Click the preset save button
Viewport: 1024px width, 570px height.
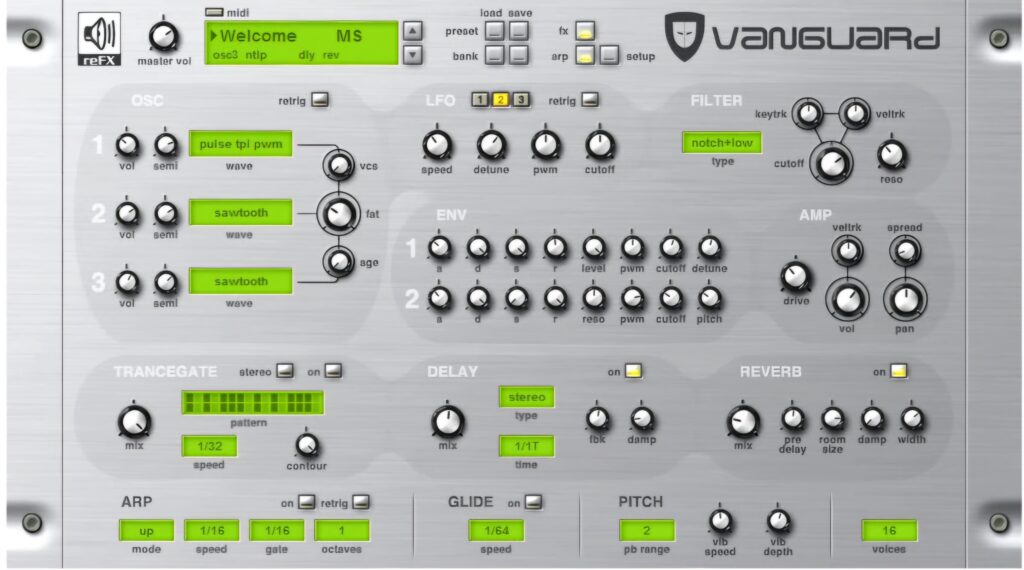519,30
